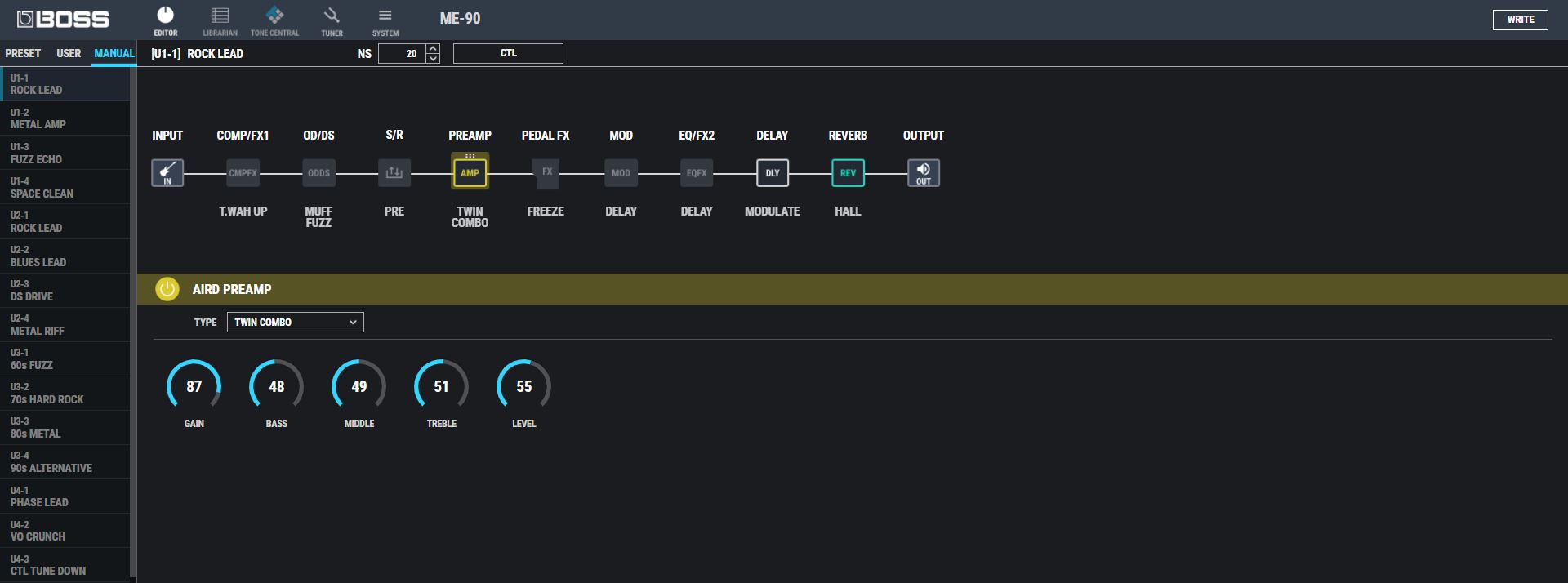
Task: Click the BOSS logo
Action: tap(63, 19)
